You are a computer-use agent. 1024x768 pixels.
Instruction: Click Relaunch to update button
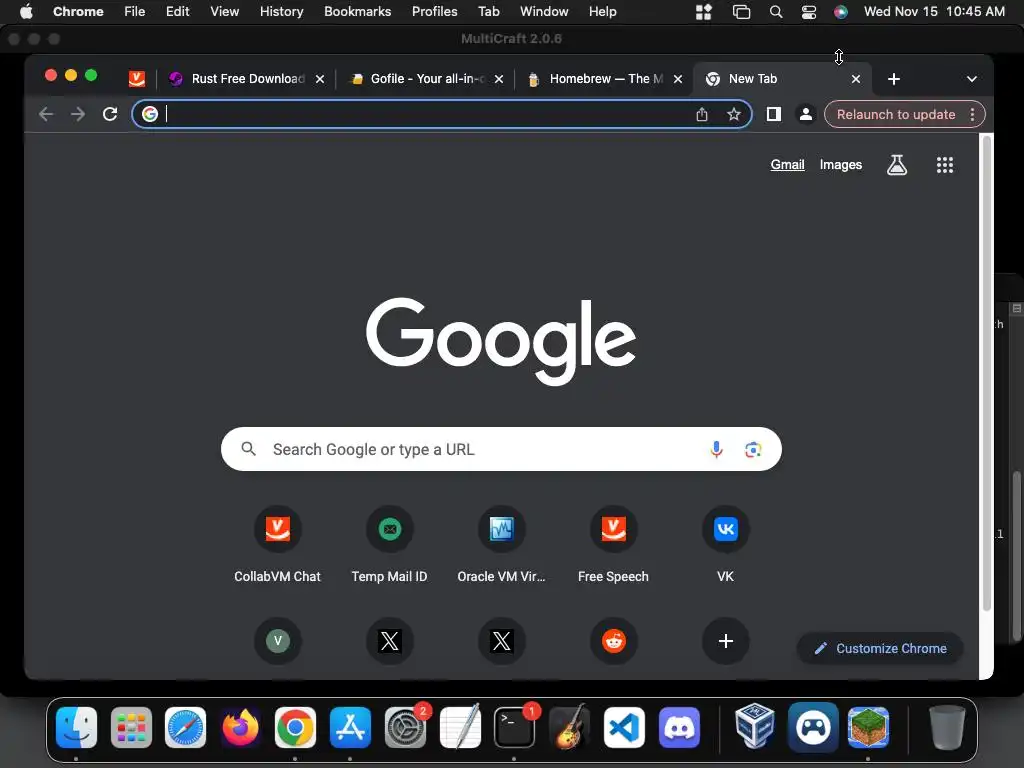896,114
